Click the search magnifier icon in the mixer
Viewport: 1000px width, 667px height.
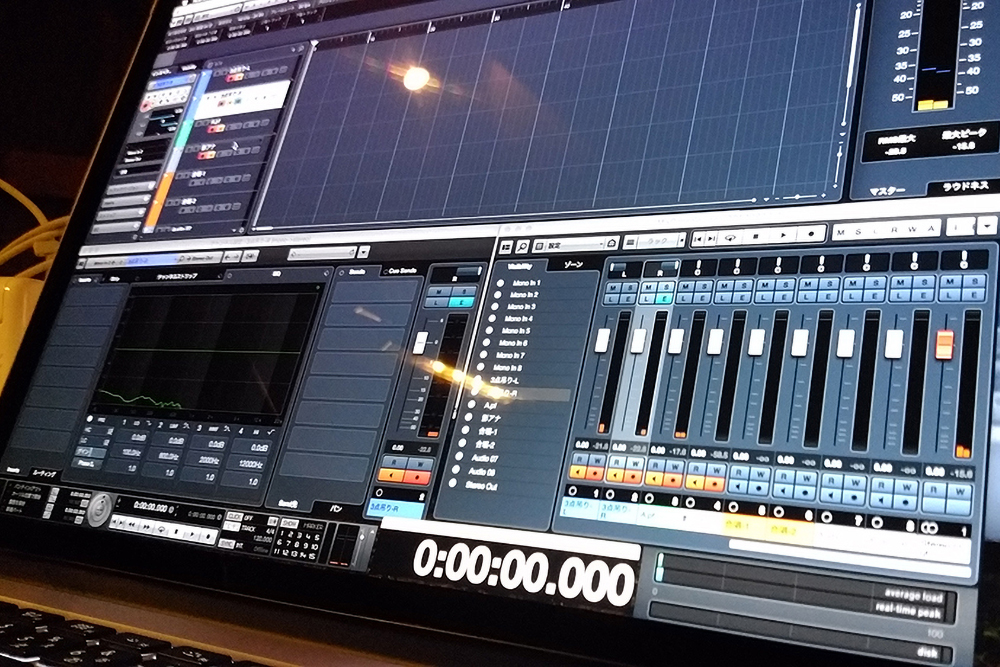(x=522, y=245)
